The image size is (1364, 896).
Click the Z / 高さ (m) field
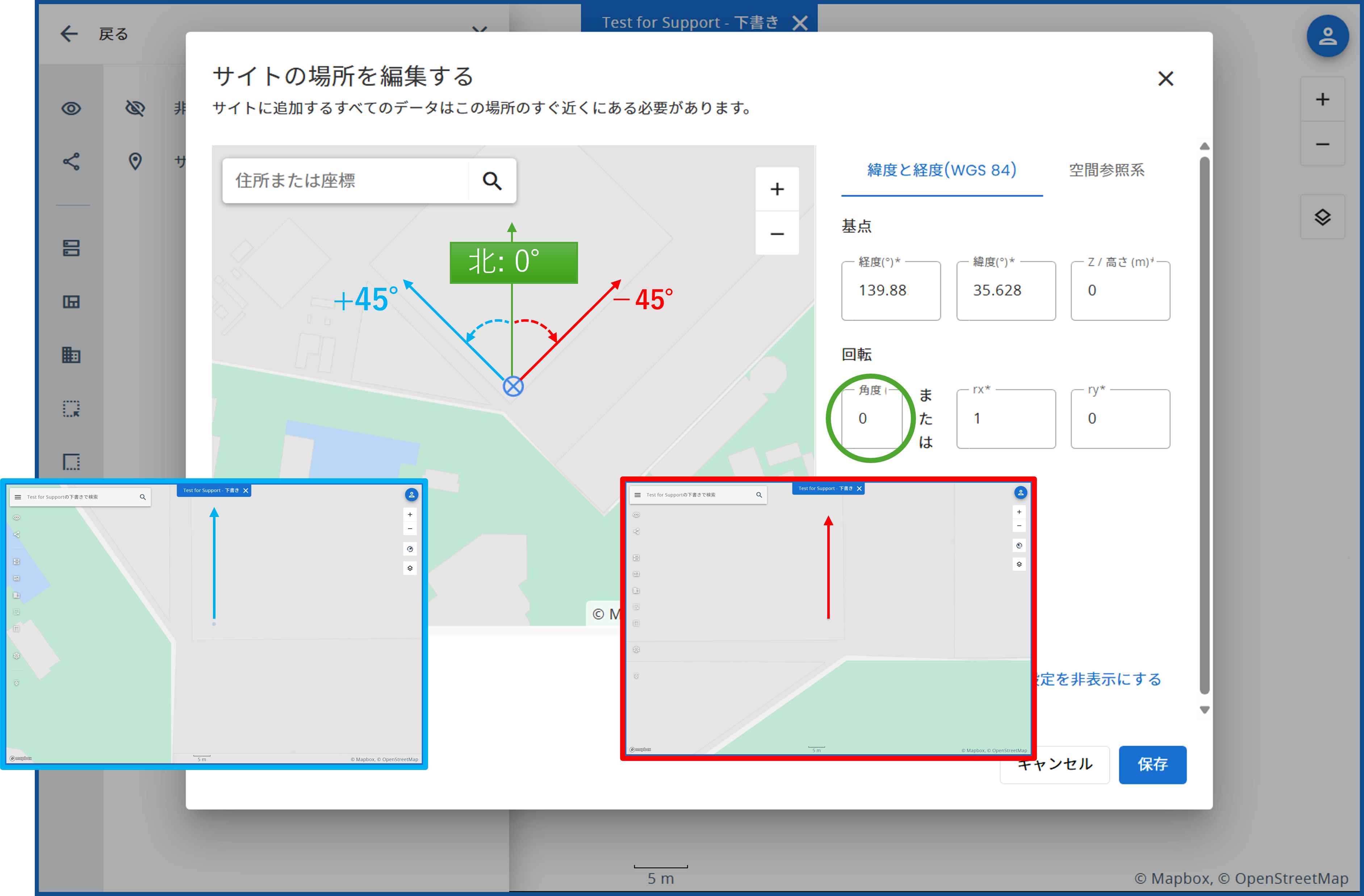[x=1120, y=290]
